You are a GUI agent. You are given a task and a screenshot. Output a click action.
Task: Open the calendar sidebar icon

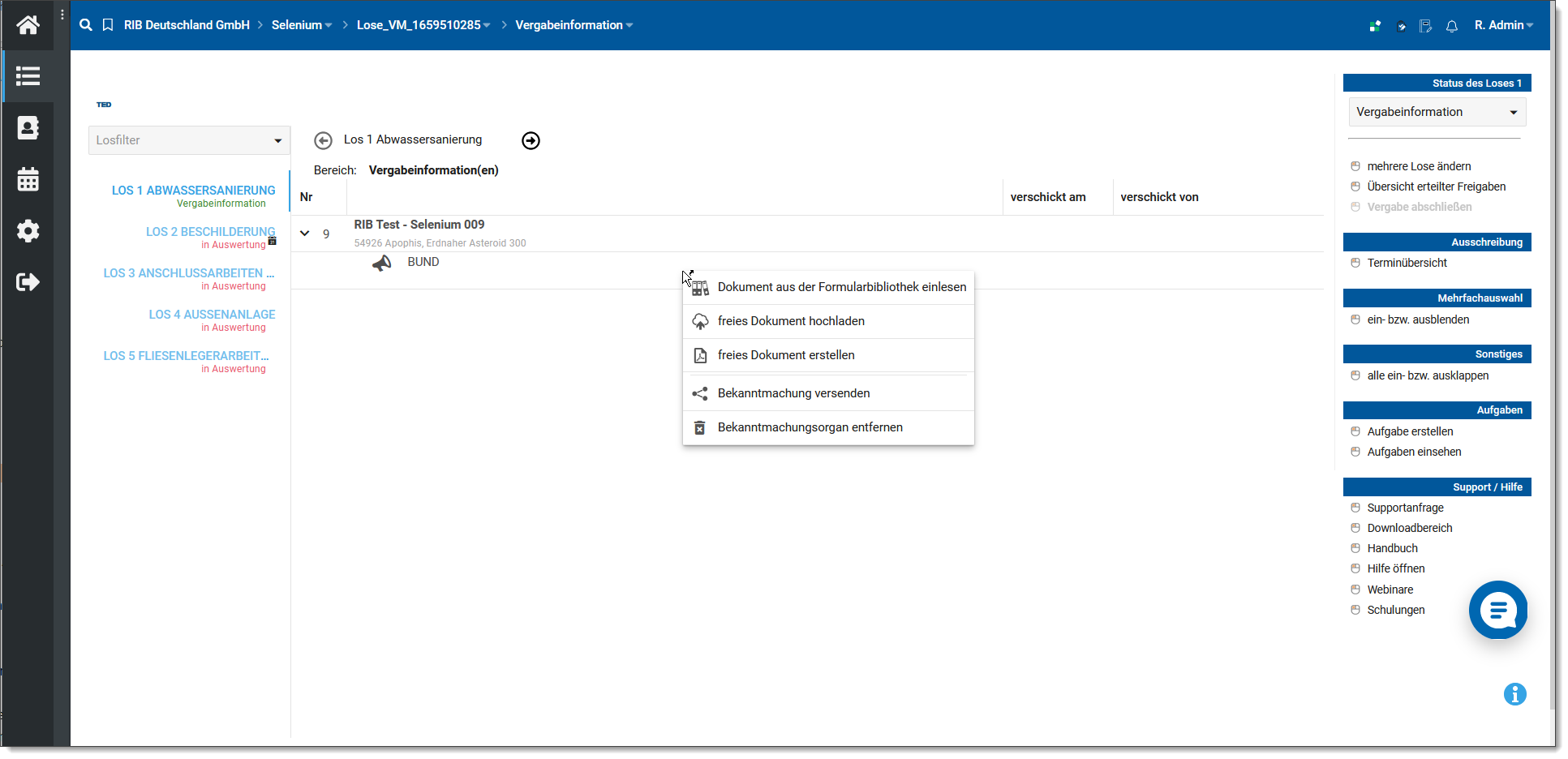(x=28, y=179)
